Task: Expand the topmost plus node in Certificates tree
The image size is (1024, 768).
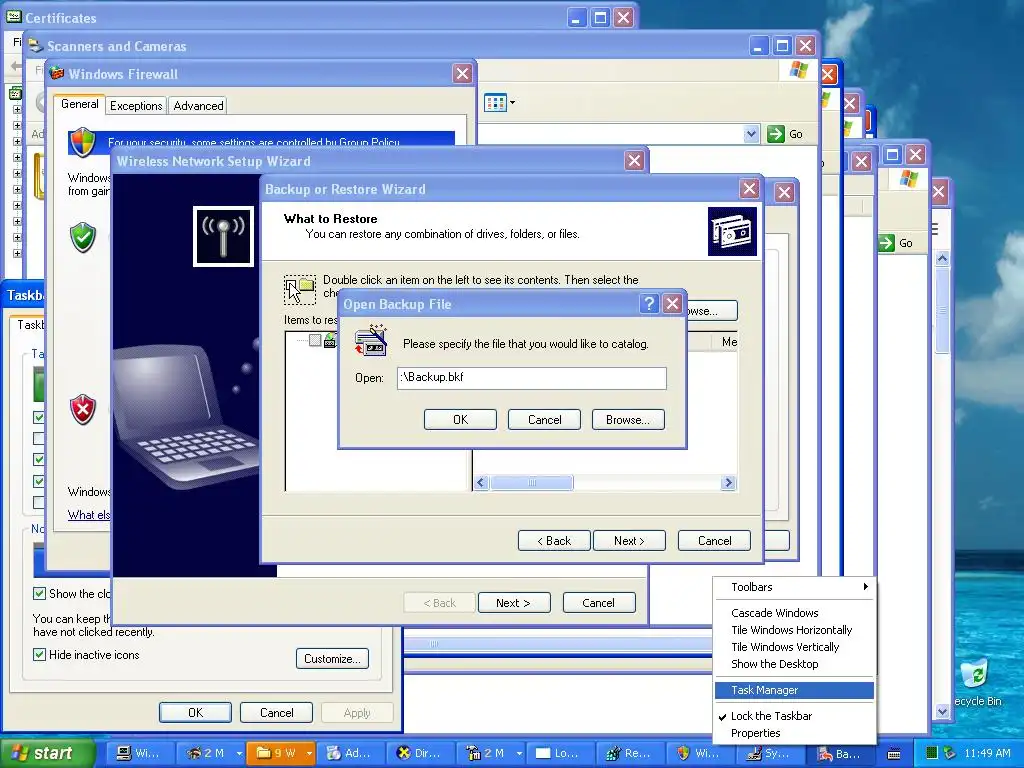Action: [17, 110]
